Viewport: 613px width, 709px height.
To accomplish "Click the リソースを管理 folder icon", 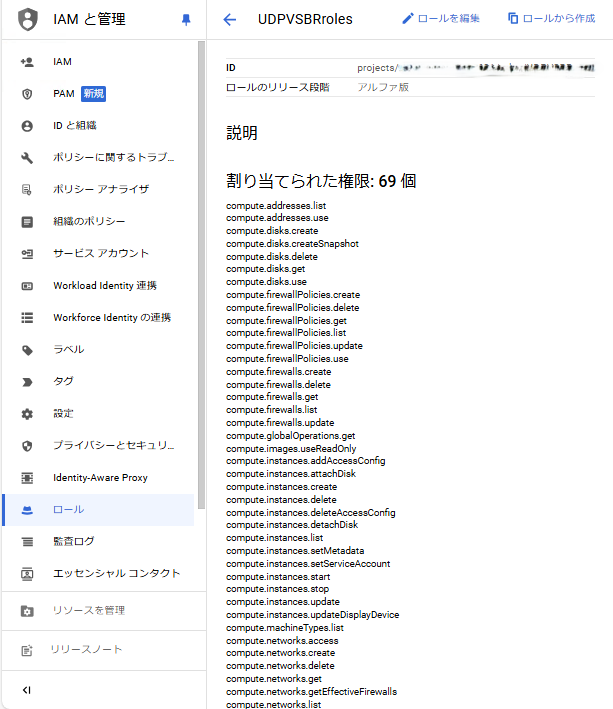I will coord(27,611).
